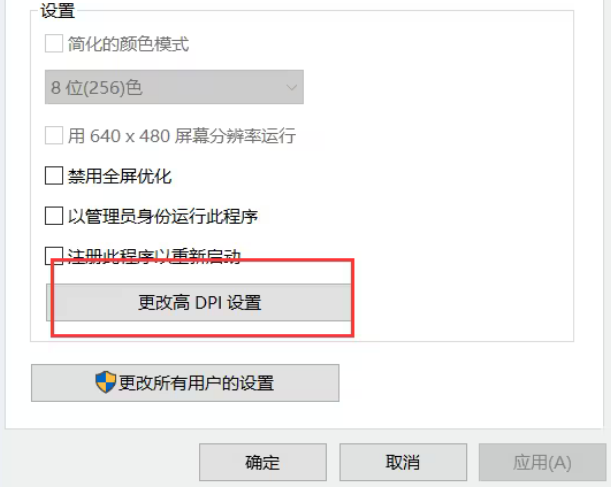The width and height of the screenshot is (611, 487).
Task: Click the 应用(A) button
Action: 542,462
